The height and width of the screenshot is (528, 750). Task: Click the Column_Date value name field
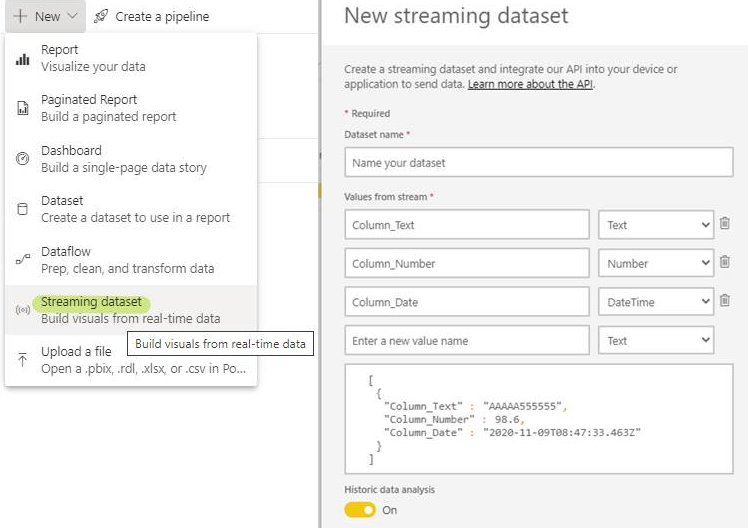[x=467, y=302]
